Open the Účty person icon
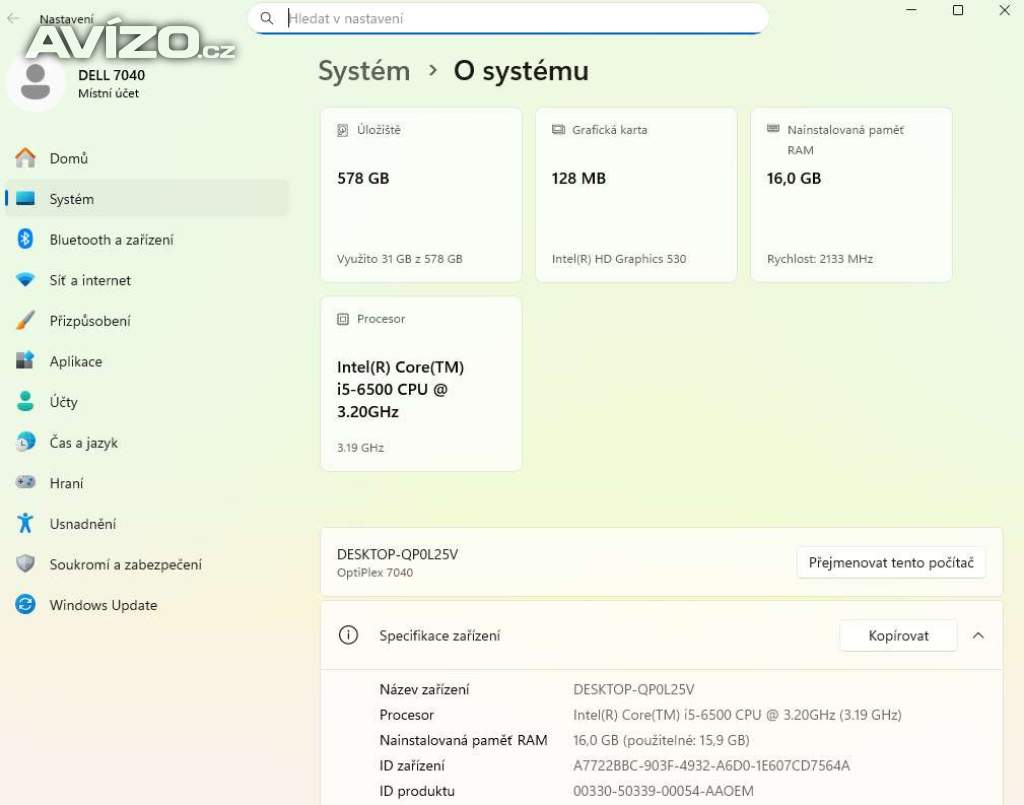The height and width of the screenshot is (805, 1024). tap(26, 402)
